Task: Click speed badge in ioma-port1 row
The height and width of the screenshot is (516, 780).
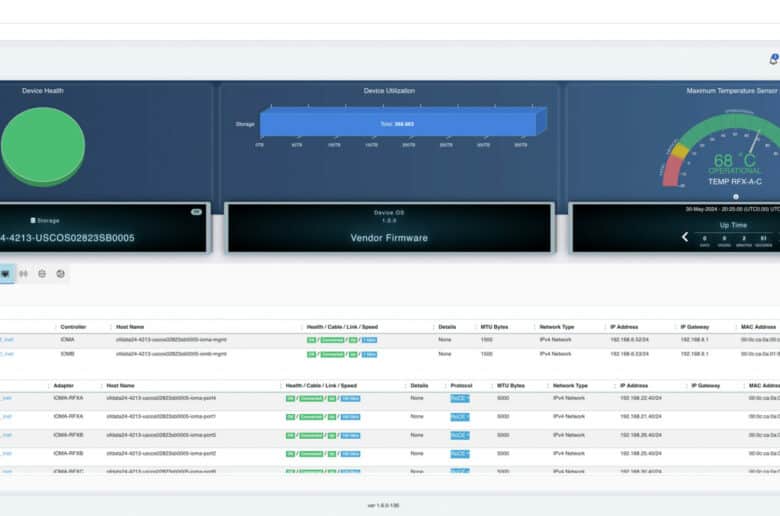Action: 351,417
